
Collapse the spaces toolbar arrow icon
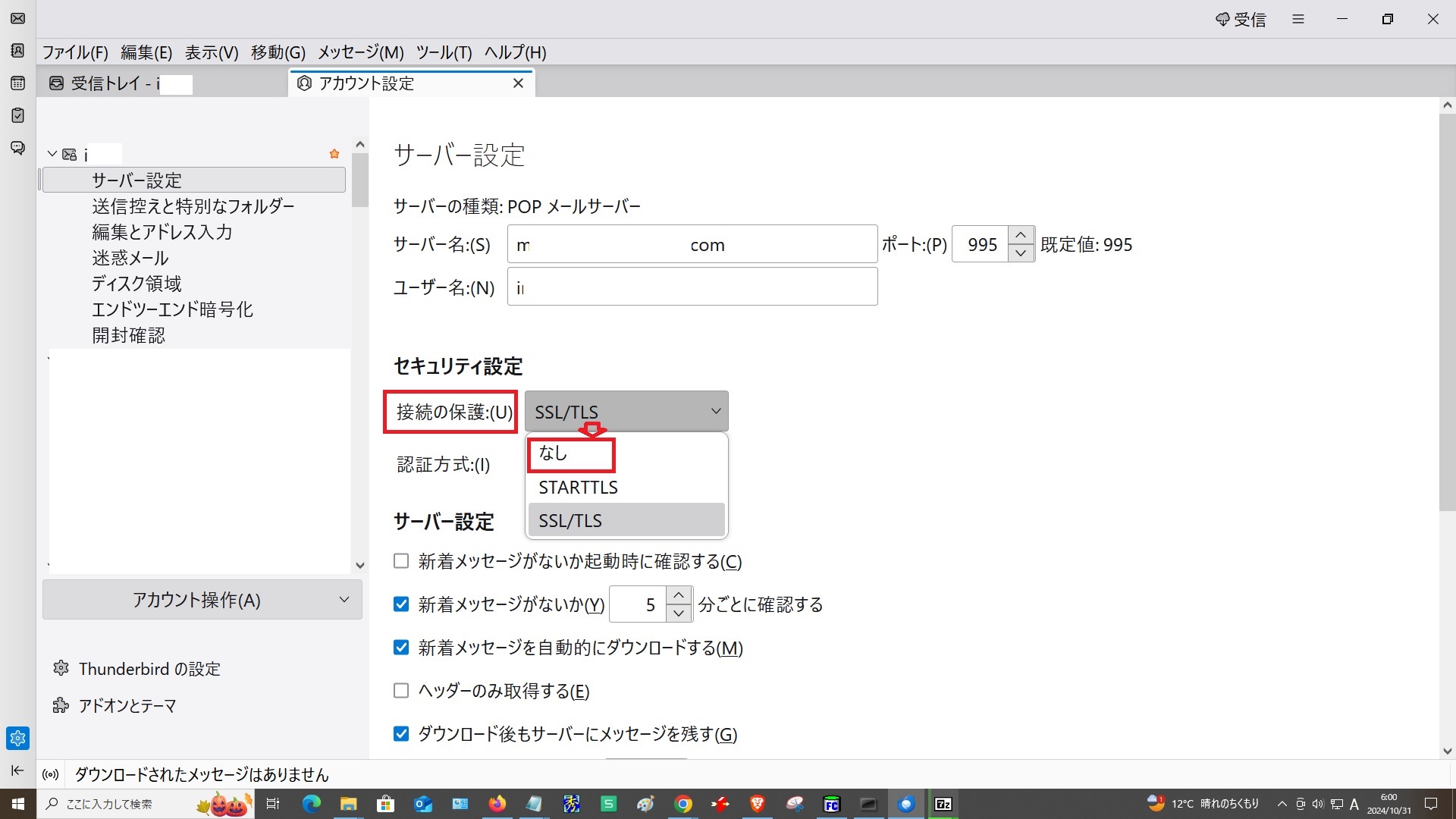coord(17,770)
